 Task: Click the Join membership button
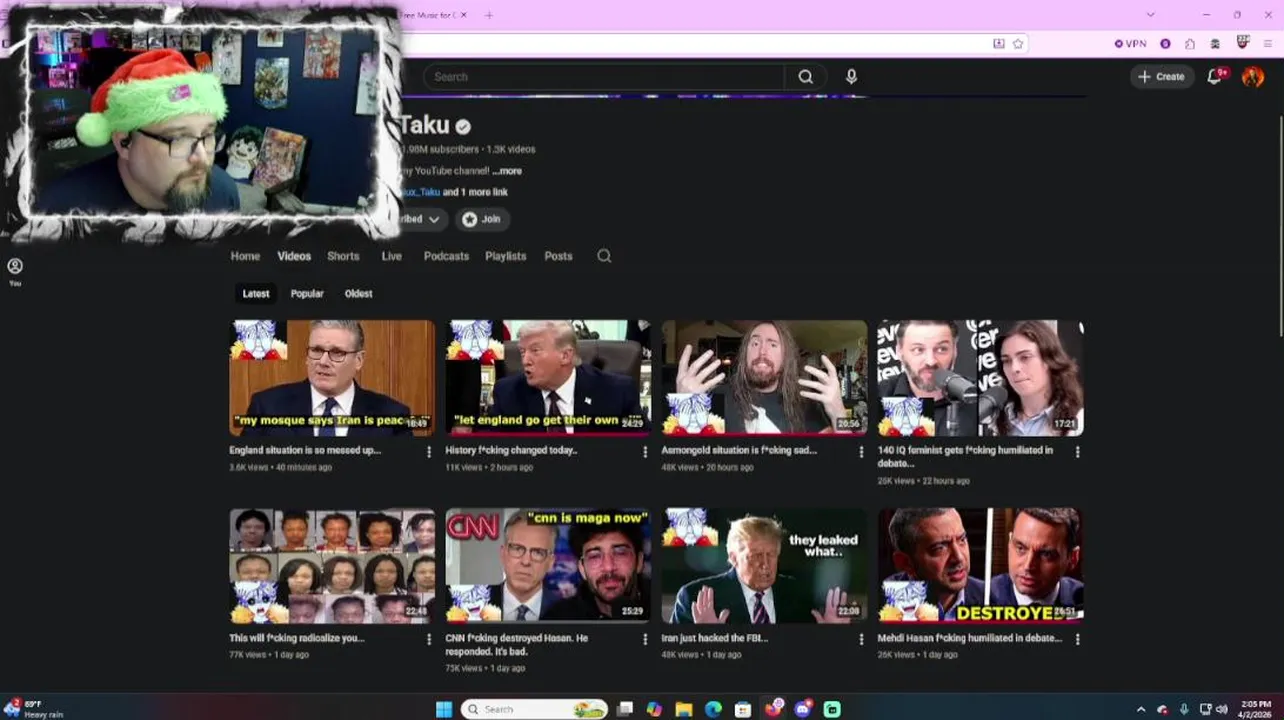483,219
